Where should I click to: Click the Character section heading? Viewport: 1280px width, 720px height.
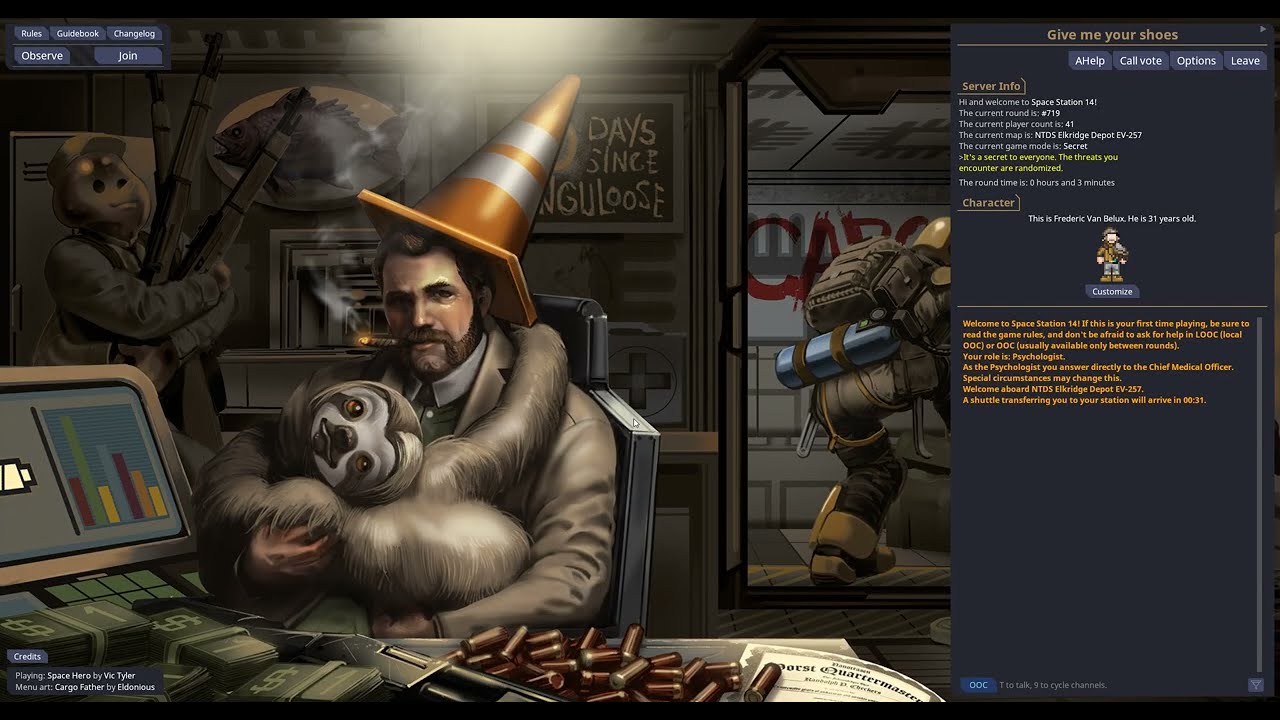point(988,202)
